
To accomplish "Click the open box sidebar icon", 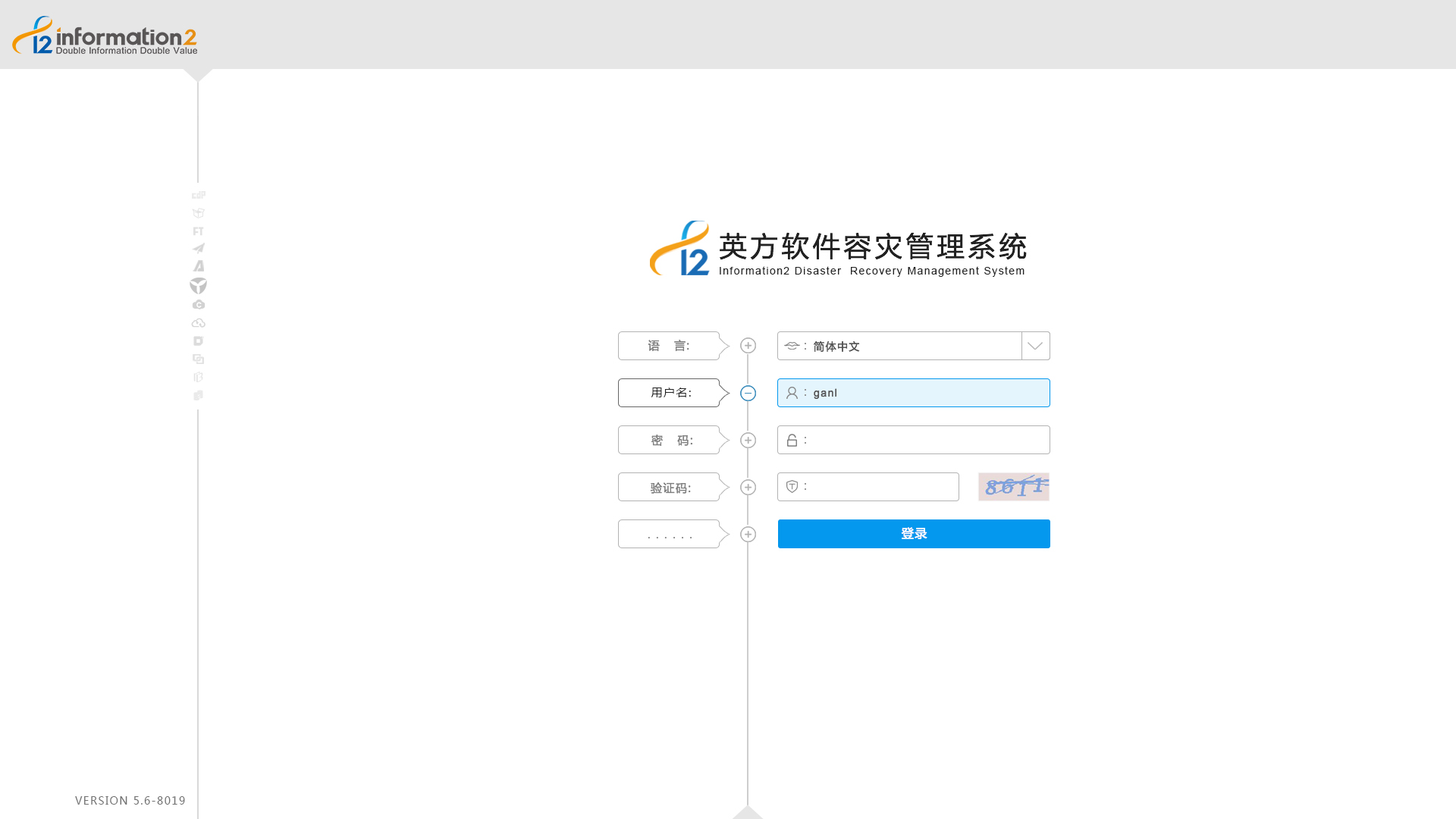I will [x=199, y=213].
